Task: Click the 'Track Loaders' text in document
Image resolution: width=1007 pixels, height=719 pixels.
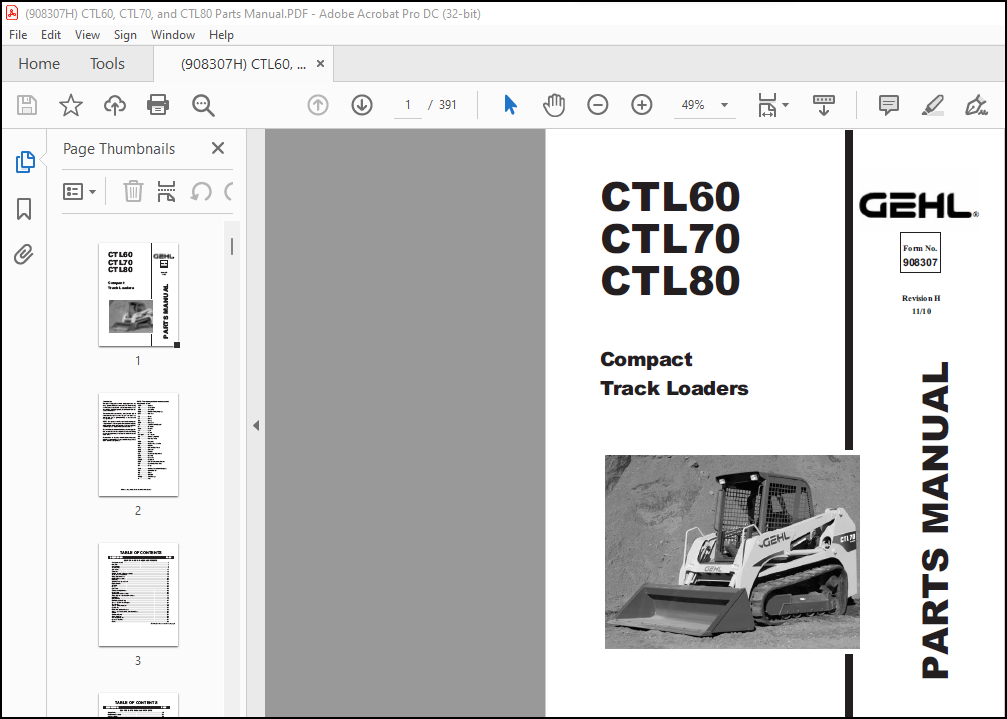Action: pos(674,388)
